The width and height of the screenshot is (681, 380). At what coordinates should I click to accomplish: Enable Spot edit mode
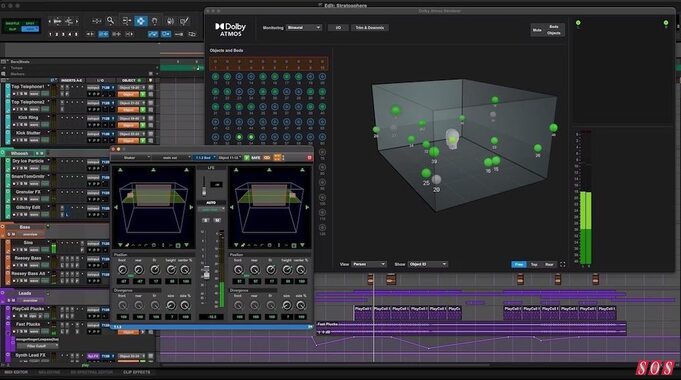click(30, 23)
